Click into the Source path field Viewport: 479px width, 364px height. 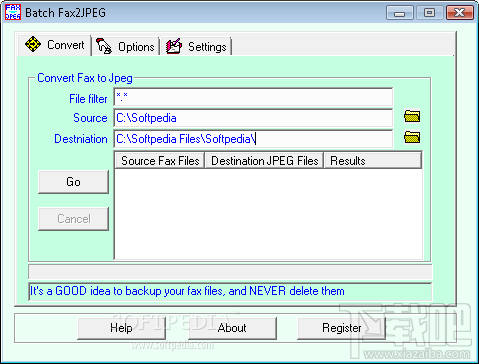[253, 118]
